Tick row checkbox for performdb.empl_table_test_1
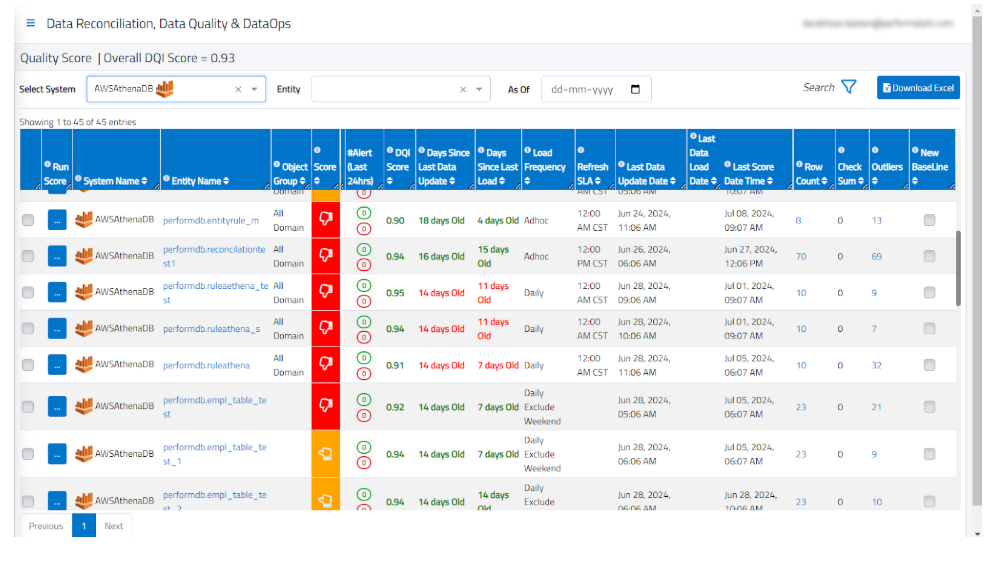998x564 pixels. [28, 454]
